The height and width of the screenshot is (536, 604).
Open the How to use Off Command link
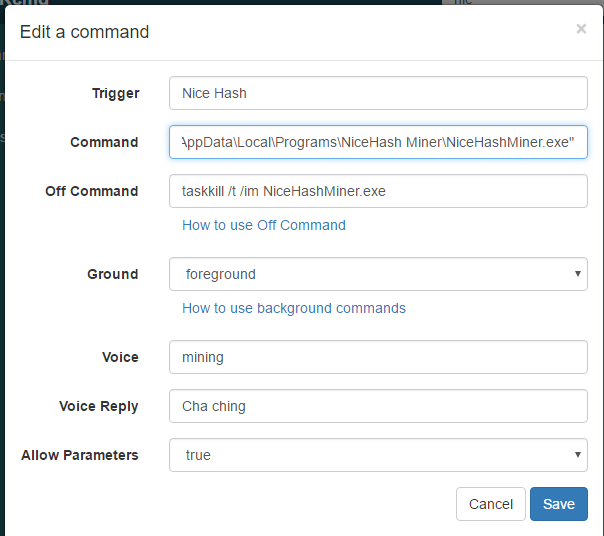coord(264,225)
